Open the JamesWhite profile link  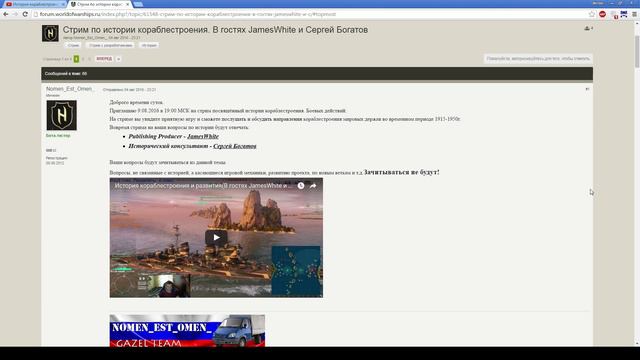point(203,136)
